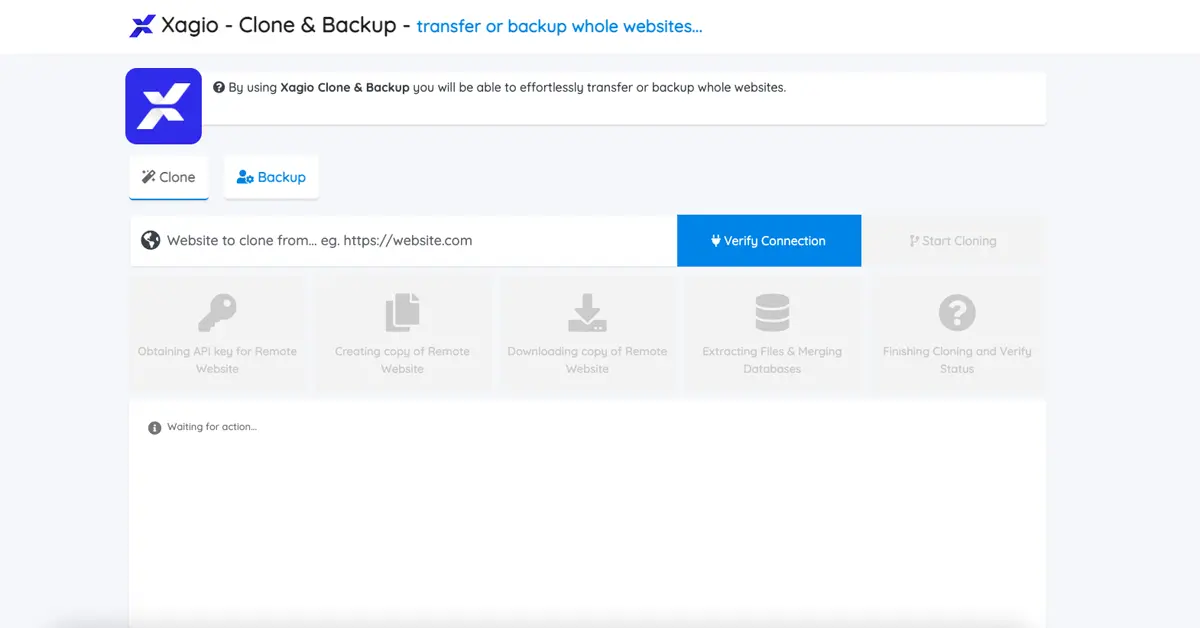Viewport: 1200px width, 628px height.
Task: Click the Start Cloning button
Action: (x=952, y=241)
